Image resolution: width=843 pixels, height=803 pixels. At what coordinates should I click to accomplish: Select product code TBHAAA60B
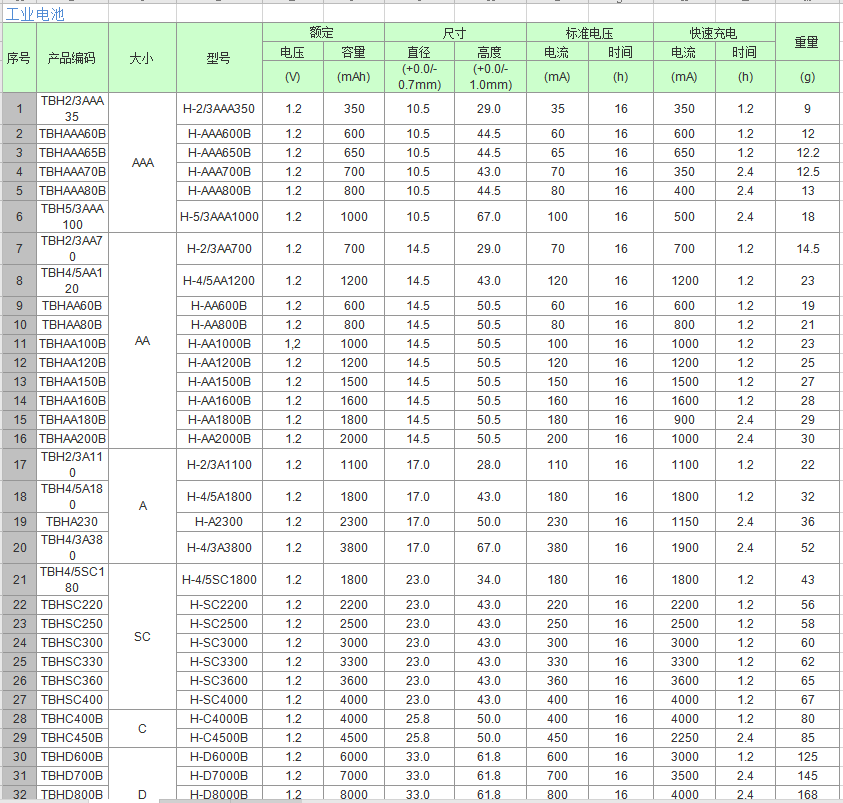click(x=72, y=134)
